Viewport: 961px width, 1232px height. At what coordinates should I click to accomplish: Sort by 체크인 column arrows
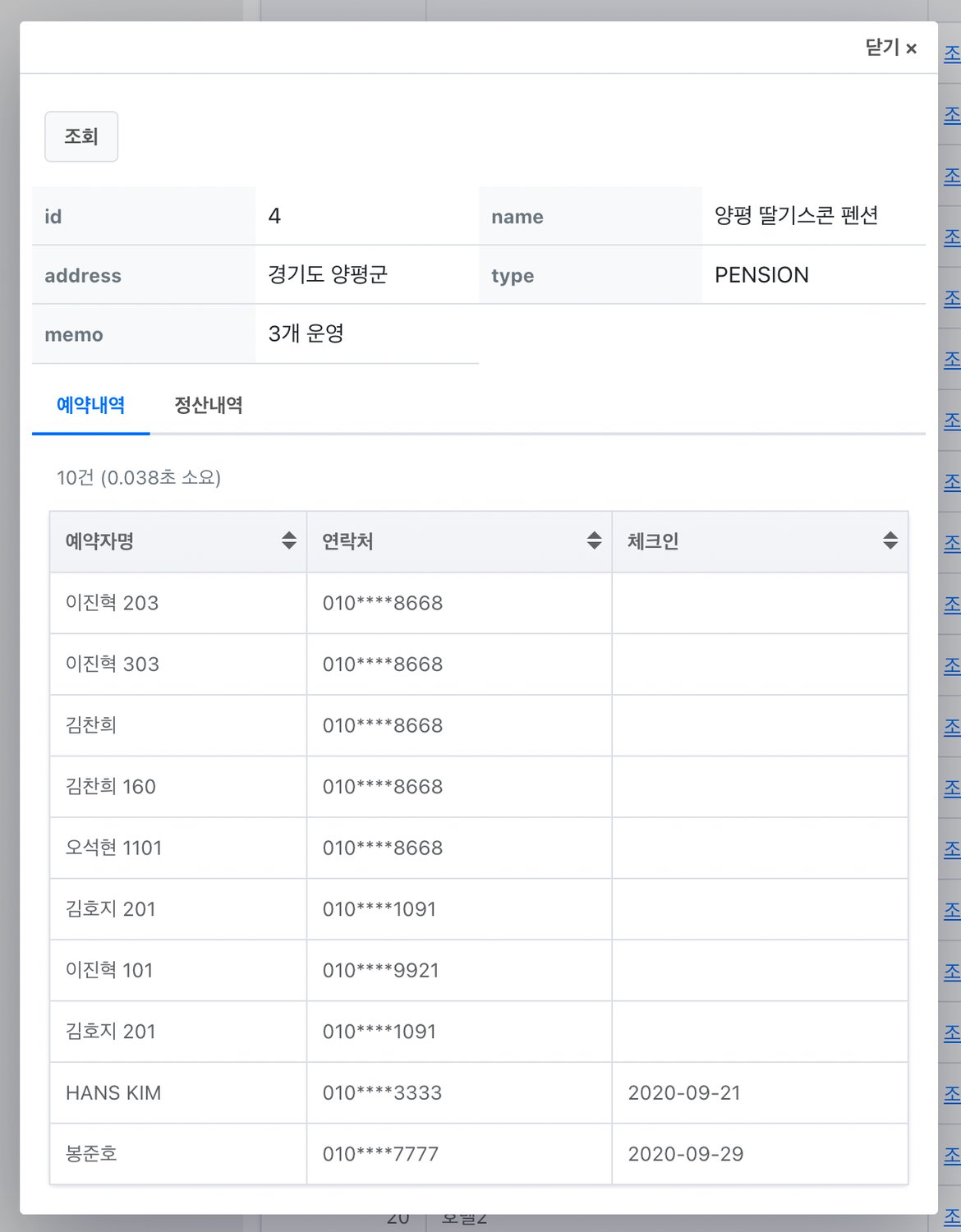[x=890, y=540]
